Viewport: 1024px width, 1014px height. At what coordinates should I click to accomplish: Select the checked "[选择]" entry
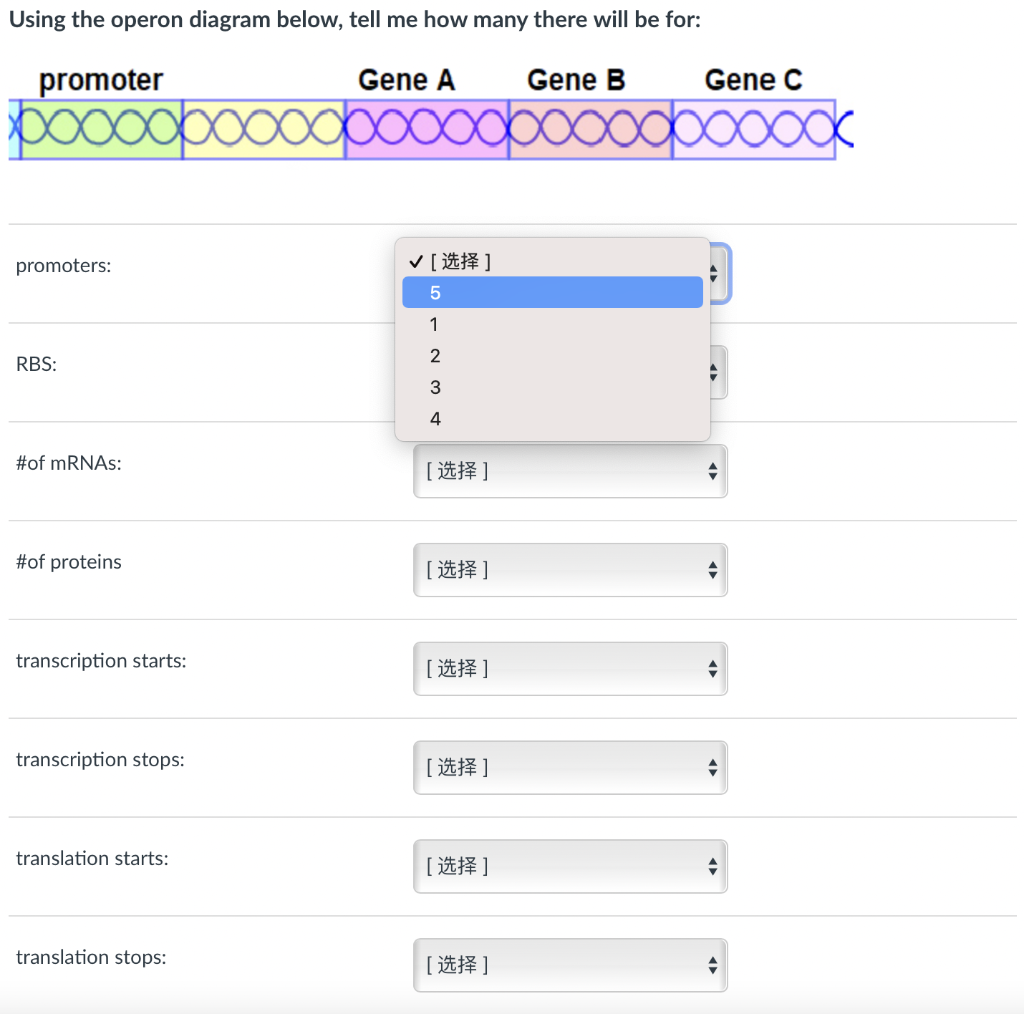tap(460, 261)
